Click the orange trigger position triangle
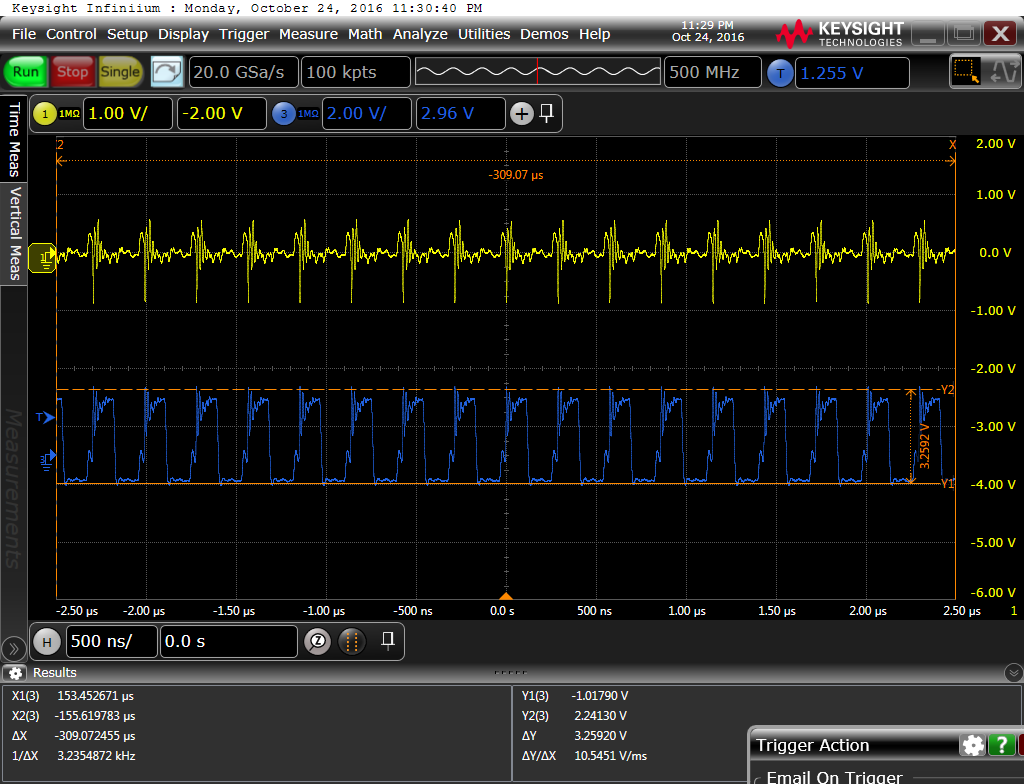Image resolution: width=1024 pixels, height=784 pixels. coord(506,596)
